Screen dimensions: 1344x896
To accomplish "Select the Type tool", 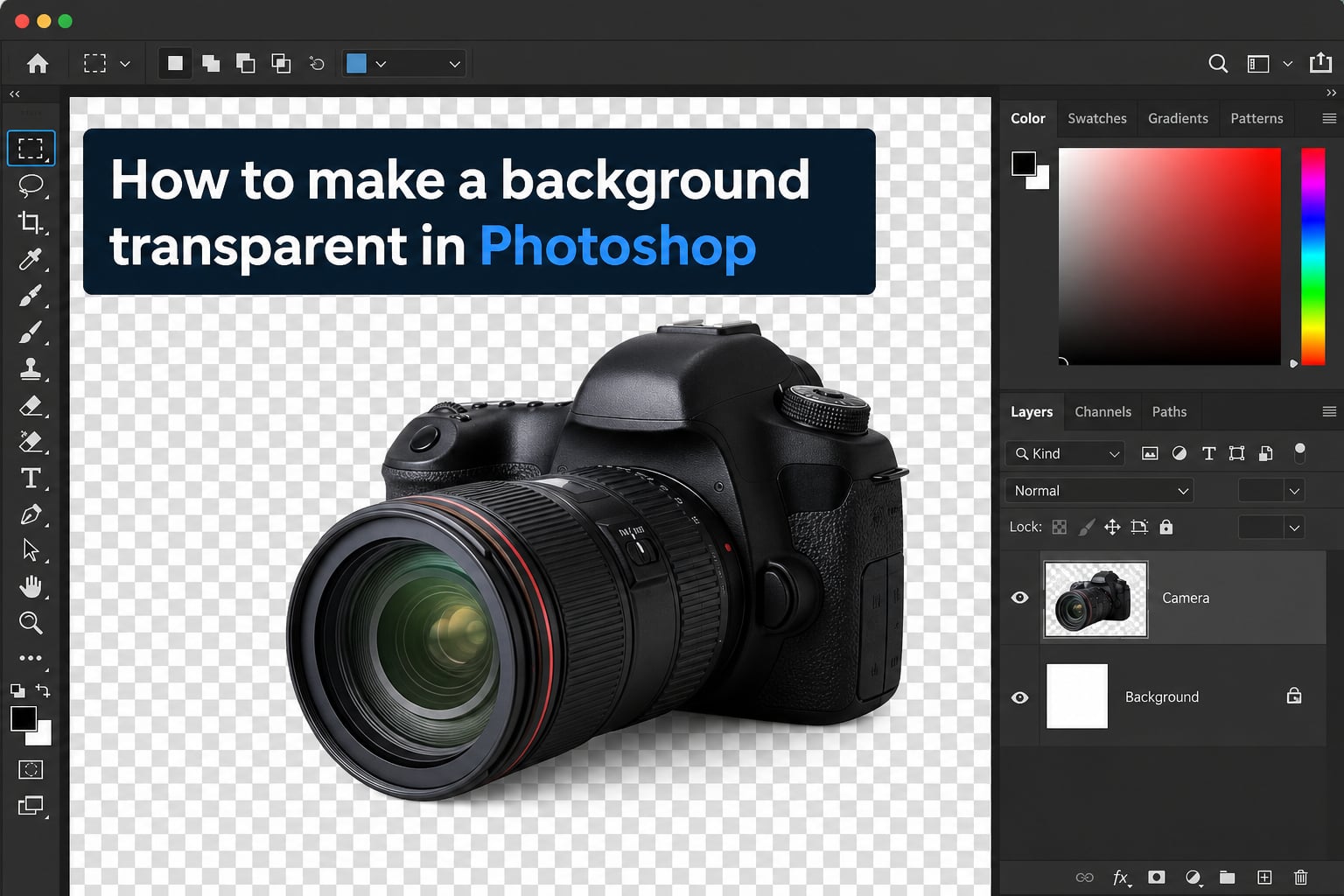I will click(x=31, y=478).
